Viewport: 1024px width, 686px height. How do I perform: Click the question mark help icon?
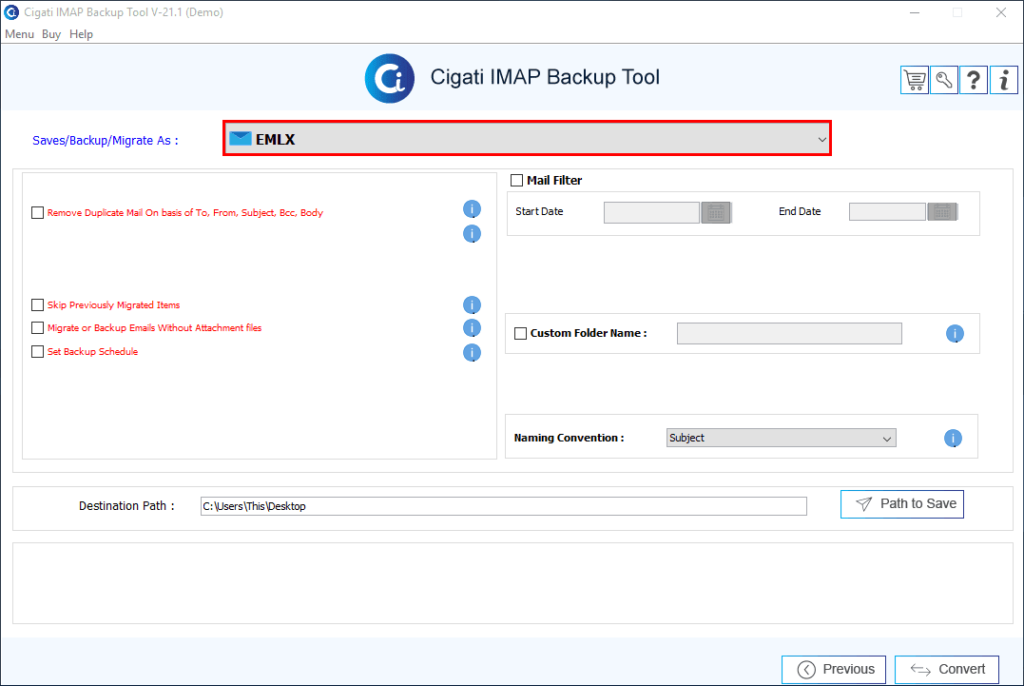973,80
